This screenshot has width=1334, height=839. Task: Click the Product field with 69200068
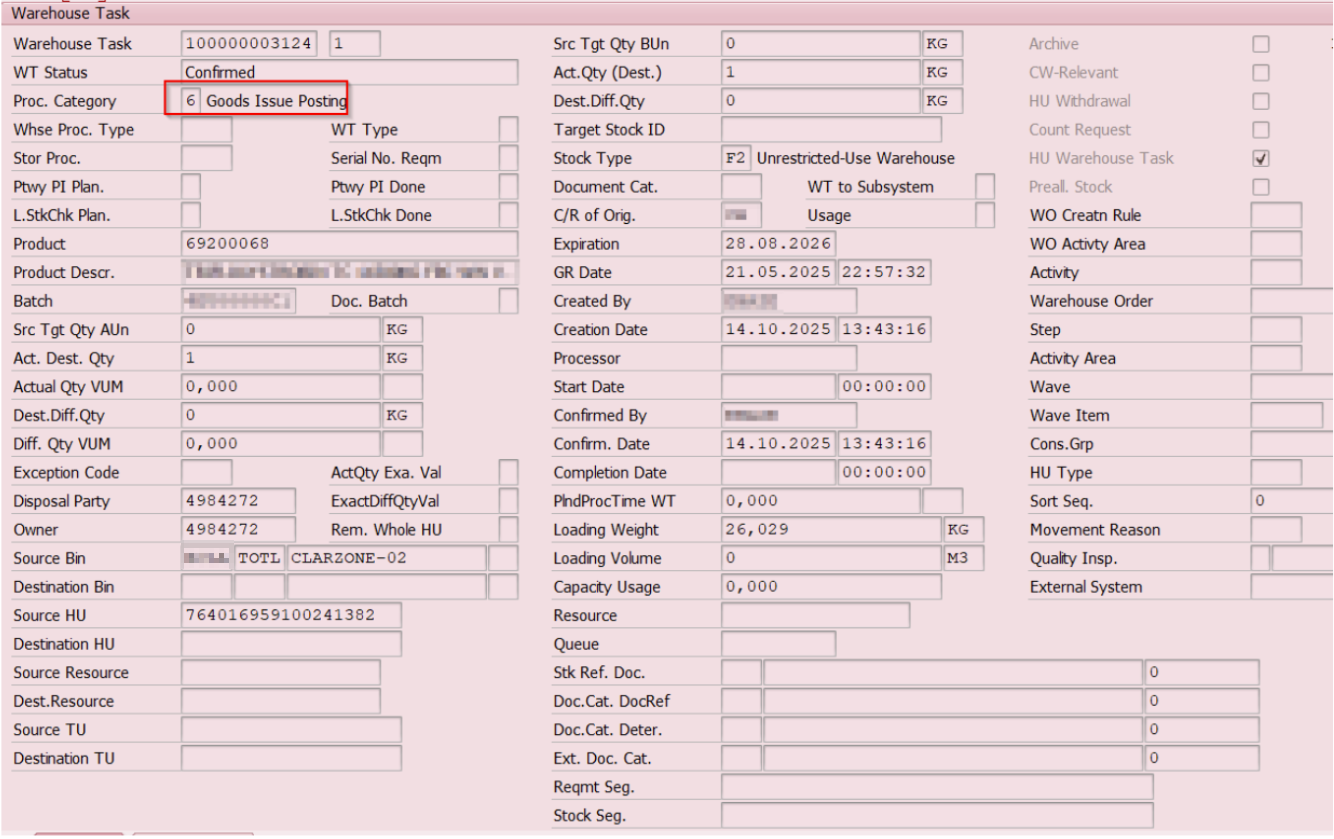[349, 244]
